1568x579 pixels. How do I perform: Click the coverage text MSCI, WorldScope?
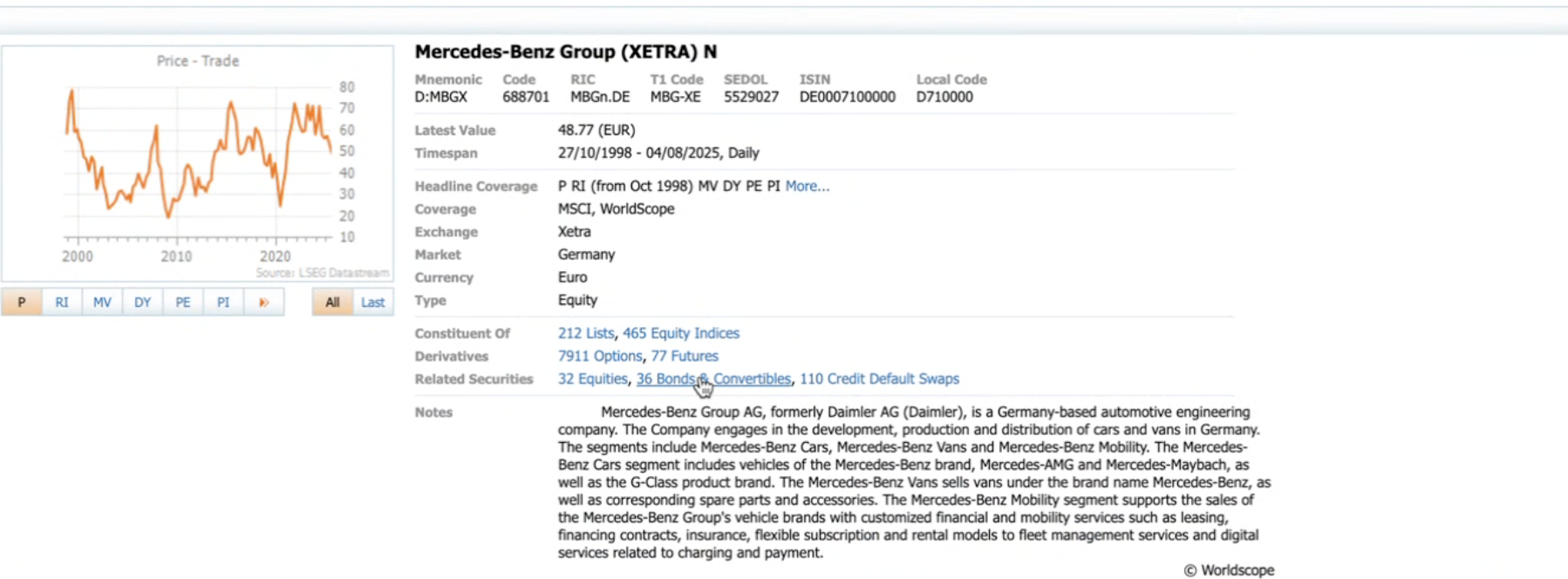pyautogui.click(x=616, y=208)
